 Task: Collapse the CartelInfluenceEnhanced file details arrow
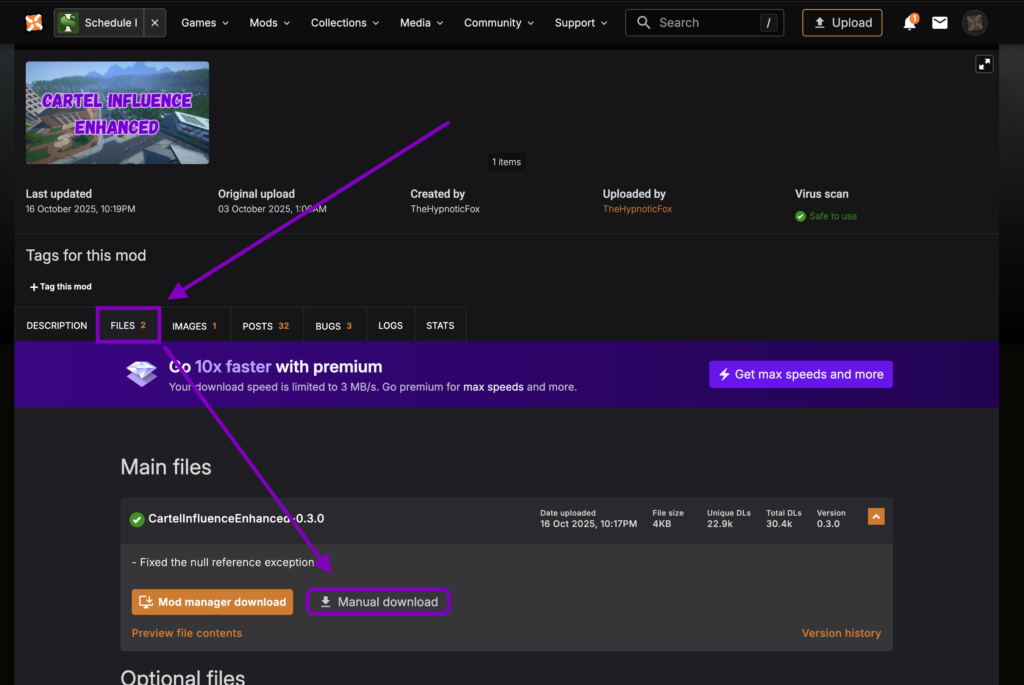(876, 517)
